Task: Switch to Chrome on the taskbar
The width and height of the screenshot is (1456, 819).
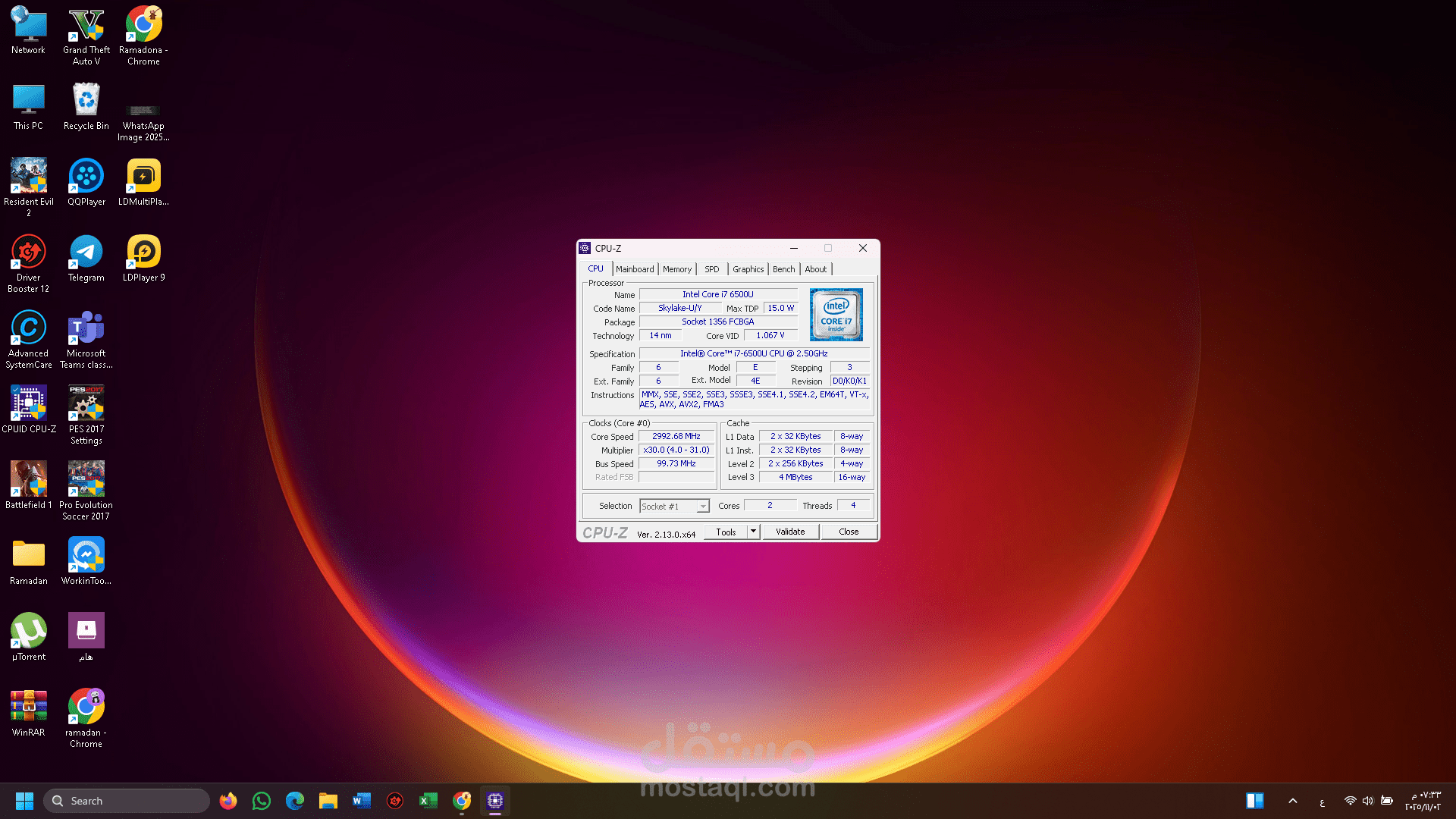Action: [462, 801]
